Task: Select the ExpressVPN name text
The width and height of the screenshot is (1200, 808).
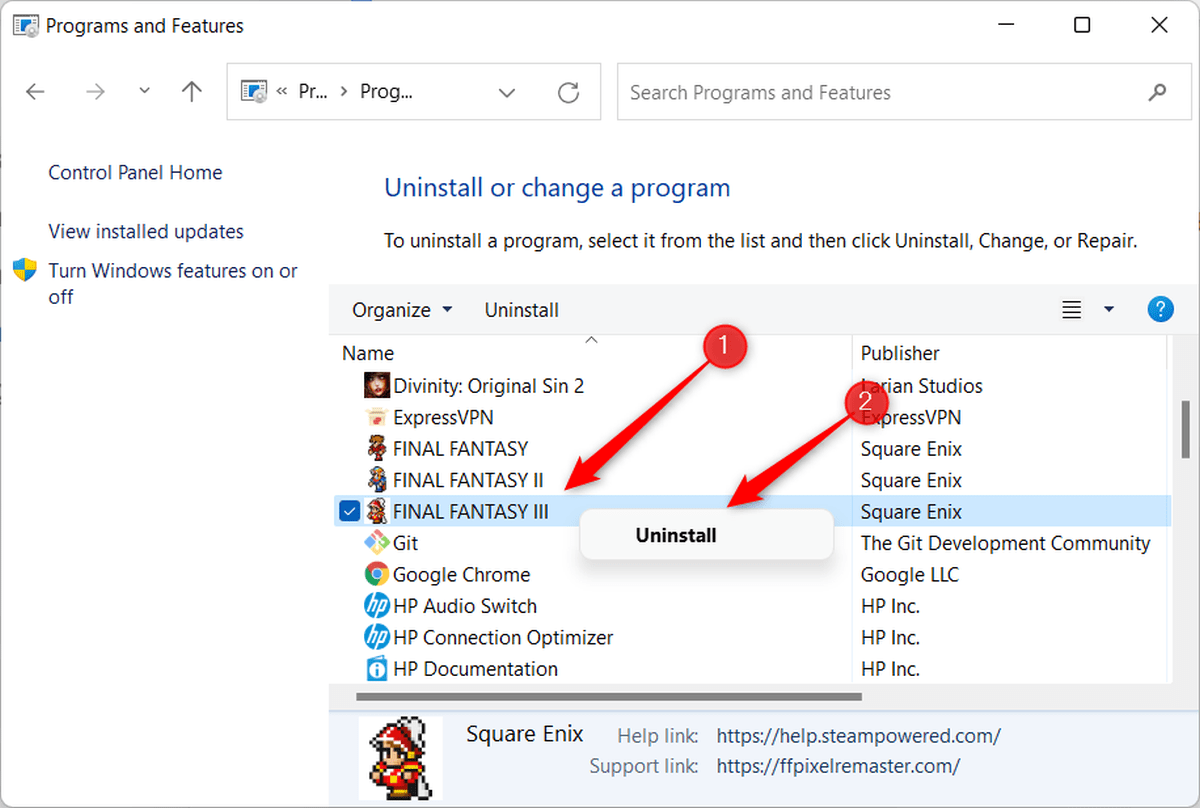Action: point(443,417)
